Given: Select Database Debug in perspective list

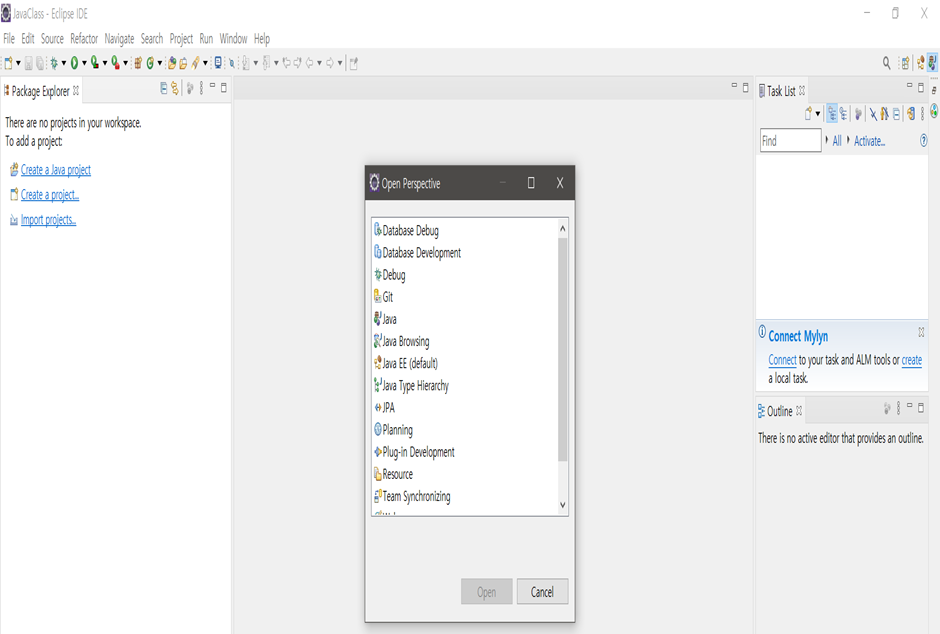Looking at the screenshot, I should [x=411, y=230].
